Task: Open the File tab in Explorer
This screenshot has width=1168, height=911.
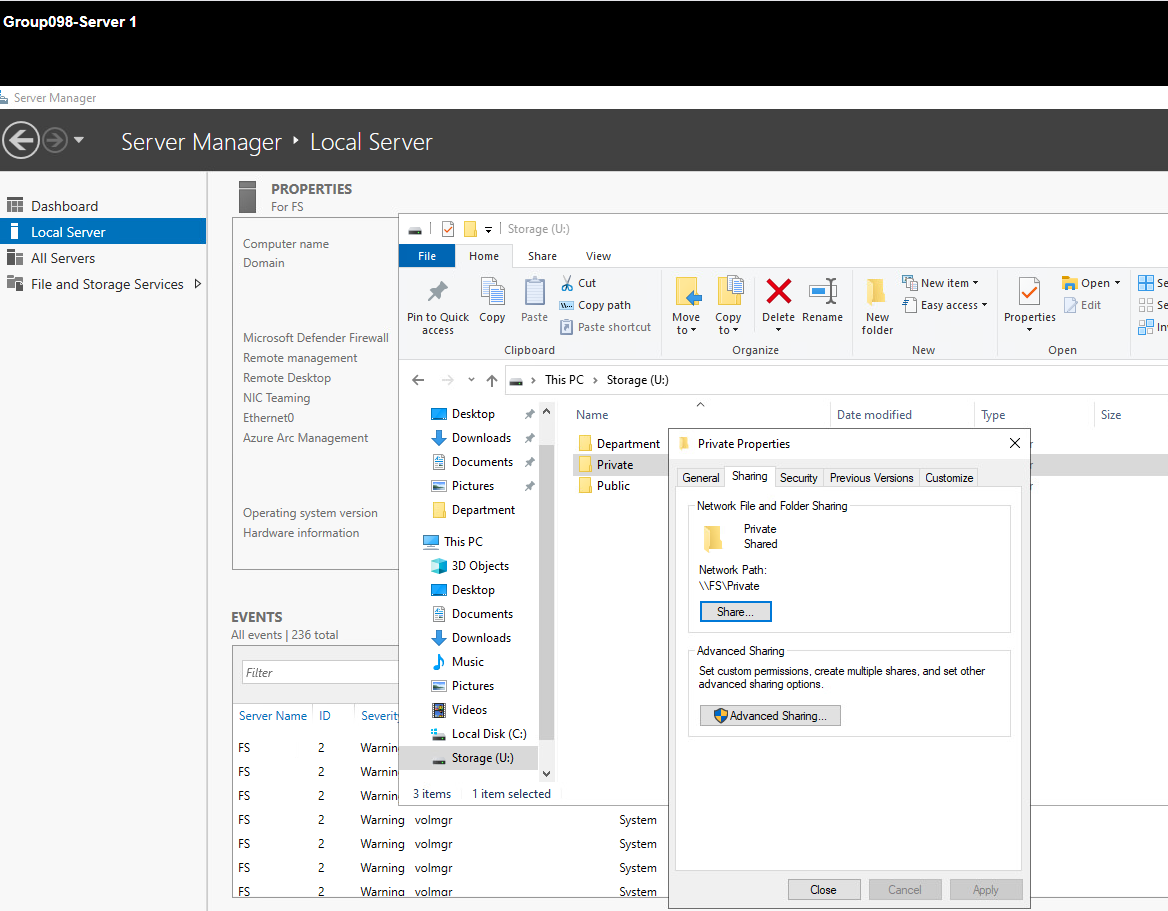Action: (427, 256)
